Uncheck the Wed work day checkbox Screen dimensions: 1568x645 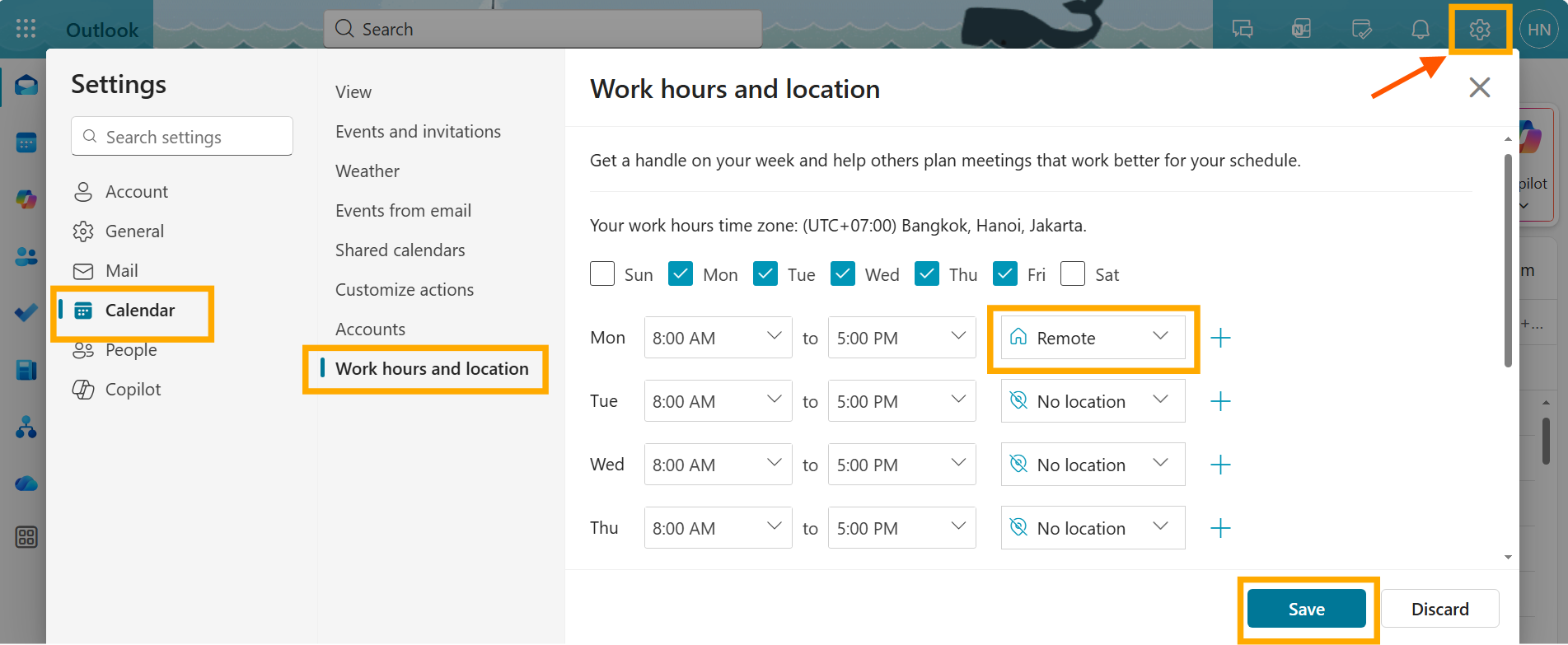843,273
